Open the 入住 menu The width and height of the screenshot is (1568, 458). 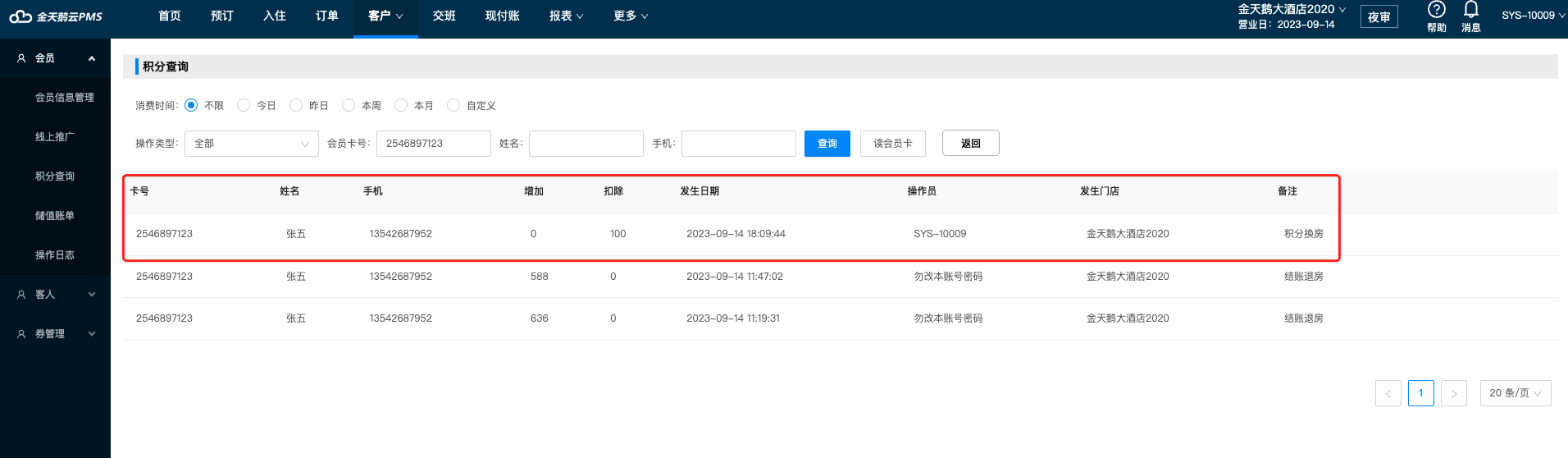pos(275,16)
